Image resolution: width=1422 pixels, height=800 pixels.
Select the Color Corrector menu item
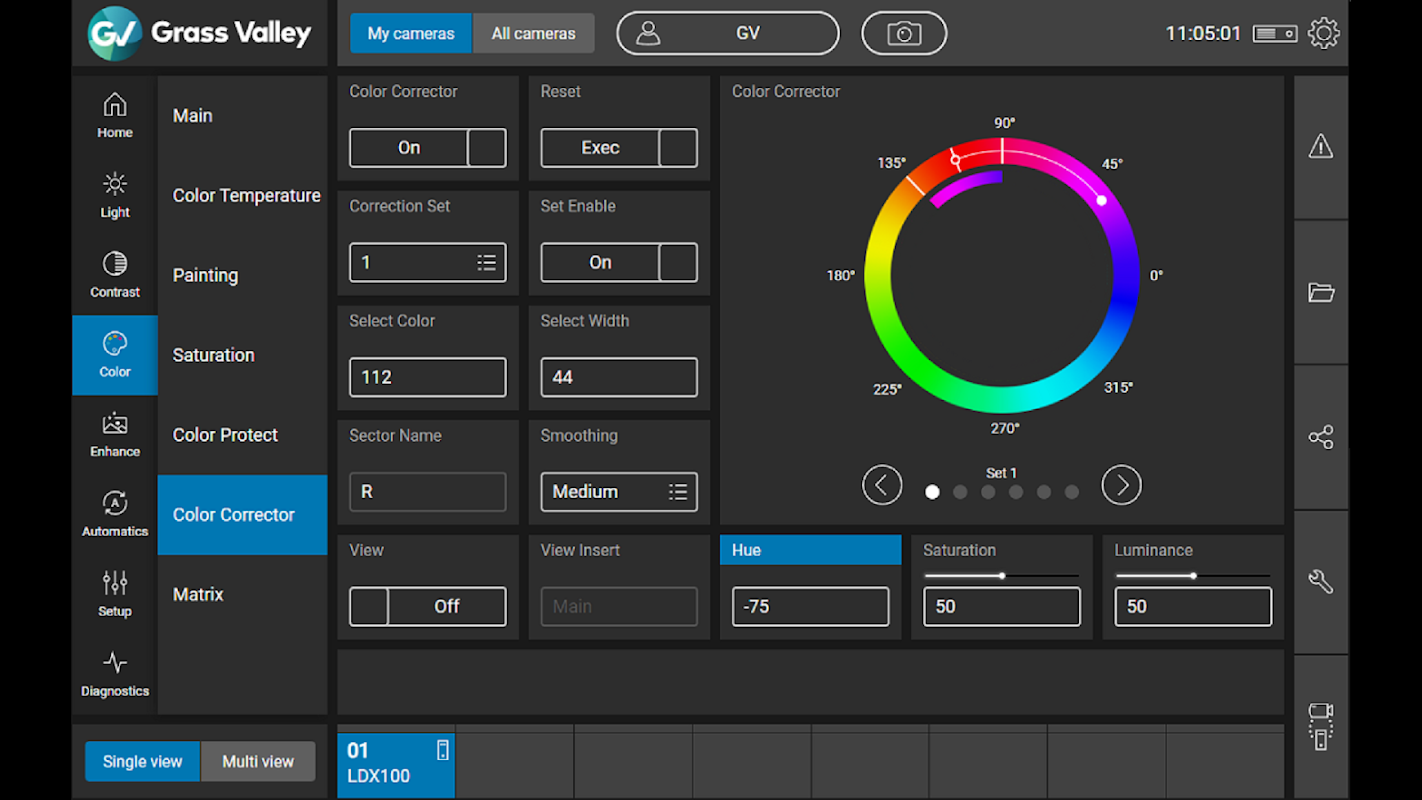coord(242,515)
